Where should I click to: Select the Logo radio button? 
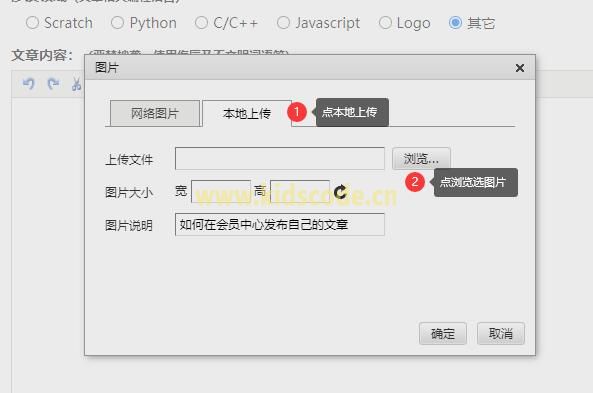(385, 23)
